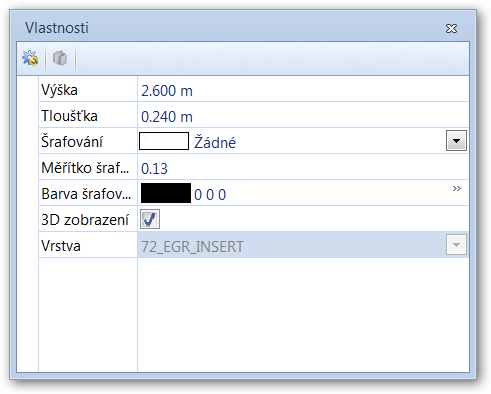Edit the Měřítko šrafování value 0.13

pyautogui.click(x=303, y=167)
